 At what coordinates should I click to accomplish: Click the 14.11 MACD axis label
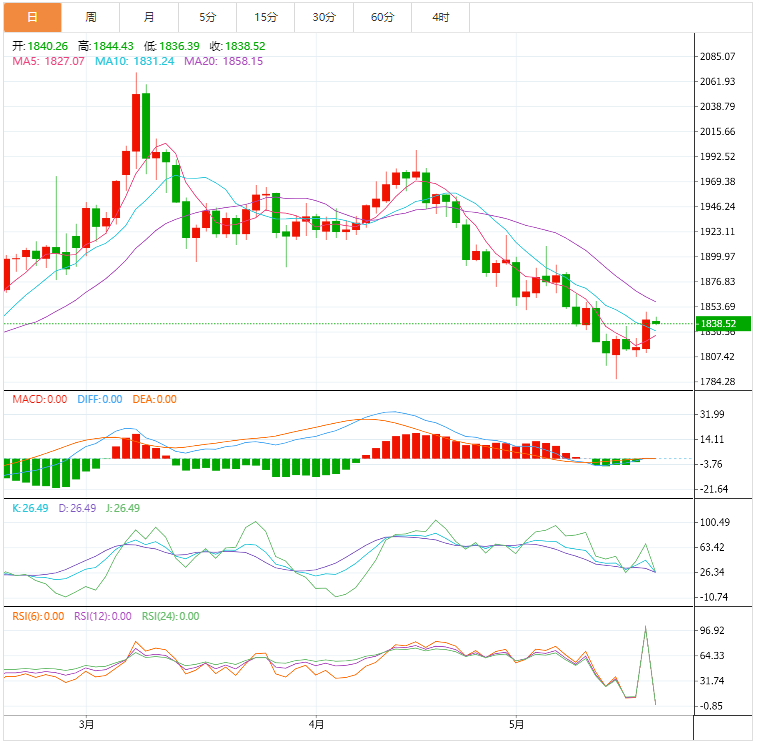712,439
